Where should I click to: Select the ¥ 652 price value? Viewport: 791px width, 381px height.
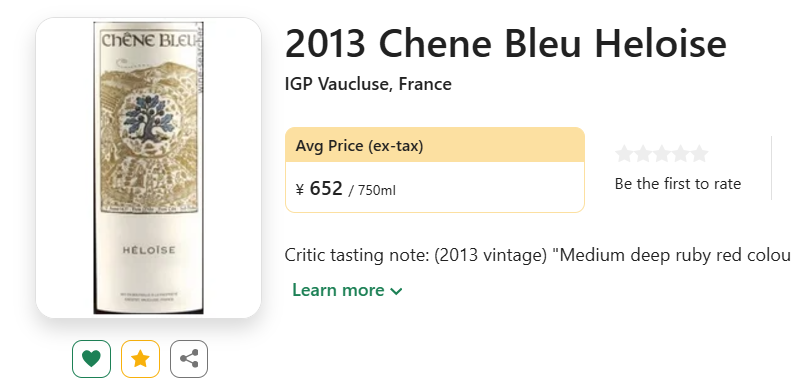319,189
